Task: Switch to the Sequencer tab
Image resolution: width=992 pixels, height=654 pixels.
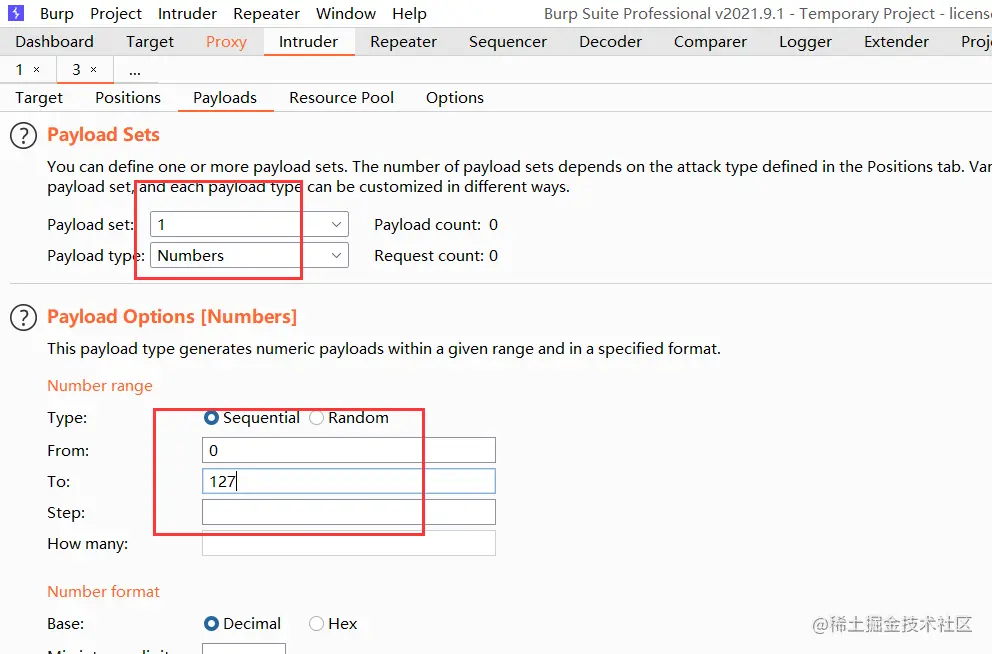Action: [507, 42]
